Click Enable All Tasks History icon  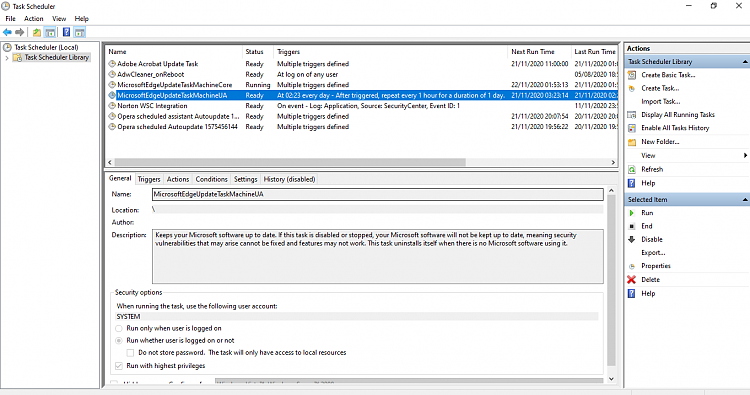point(632,128)
